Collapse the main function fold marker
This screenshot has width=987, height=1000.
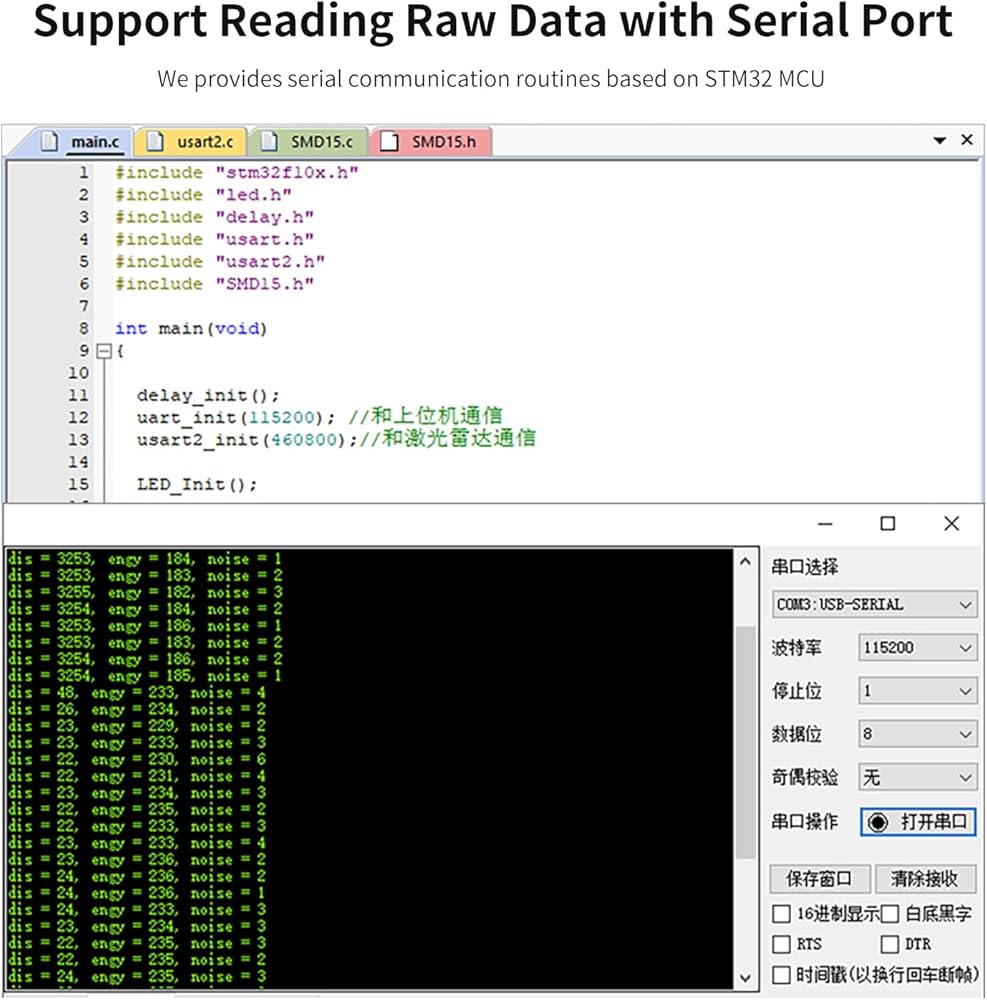click(102, 351)
